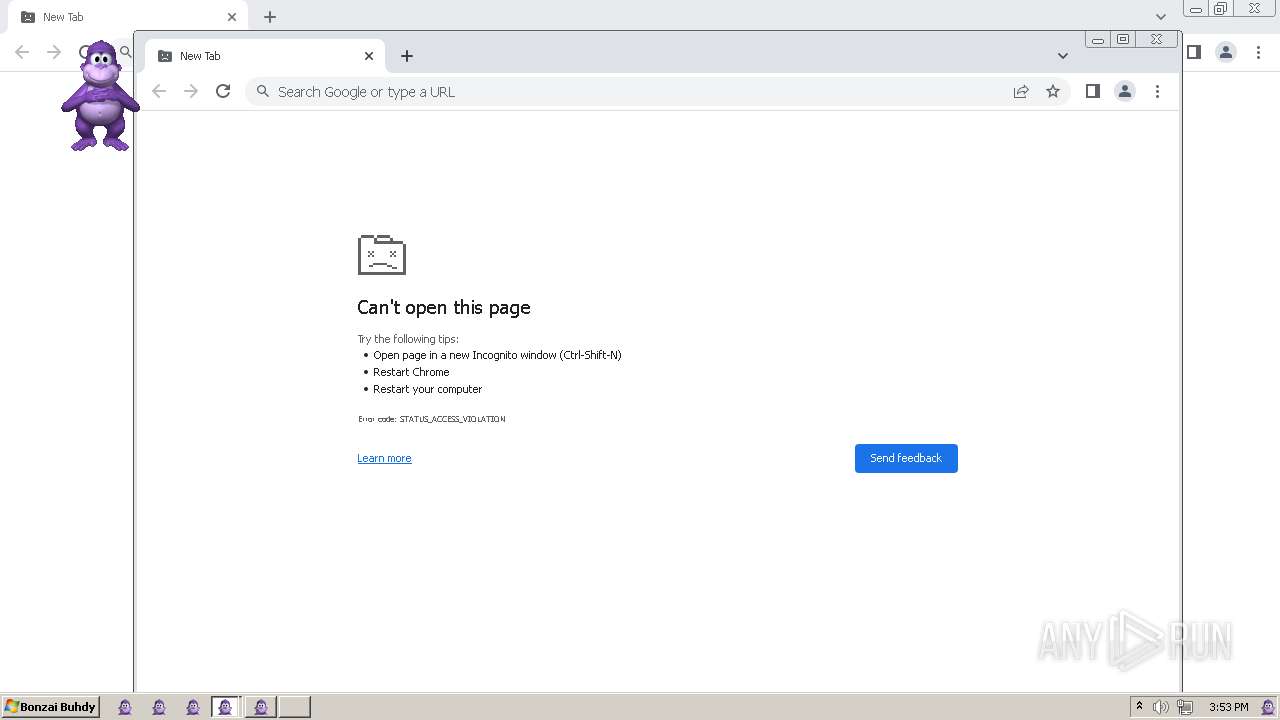Open the volume speaker tray icon

(x=1160, y=707)
